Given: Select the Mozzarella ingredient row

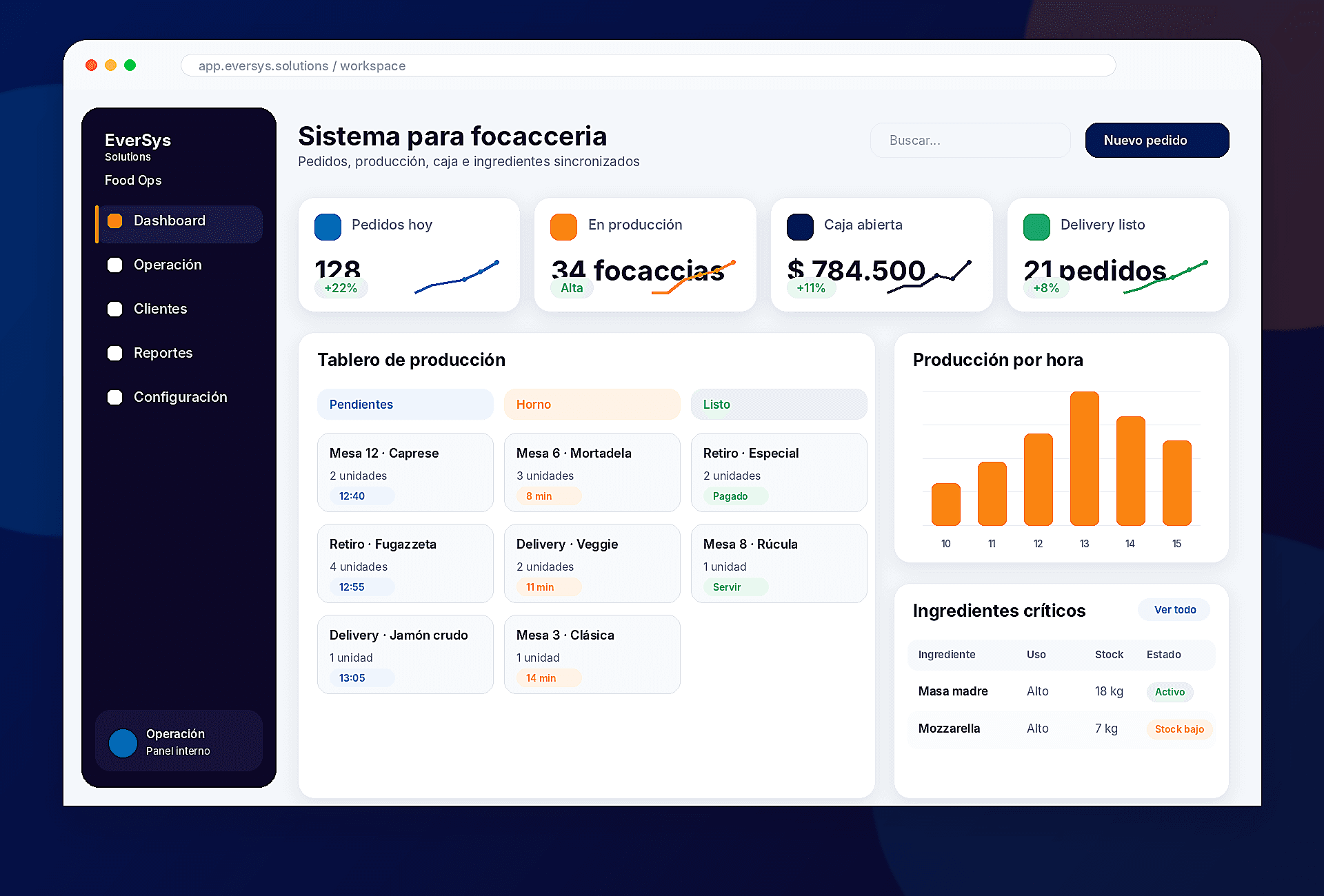Looking at the screenshot, I should 1061,729.
